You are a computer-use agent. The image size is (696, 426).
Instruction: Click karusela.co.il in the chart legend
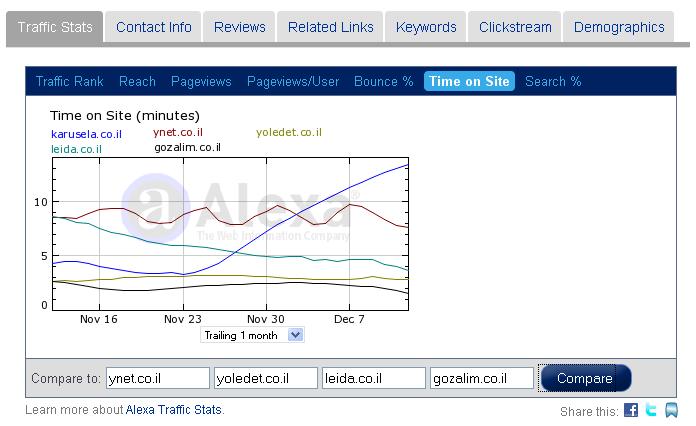pyautogui.click(x=86, y=134)
